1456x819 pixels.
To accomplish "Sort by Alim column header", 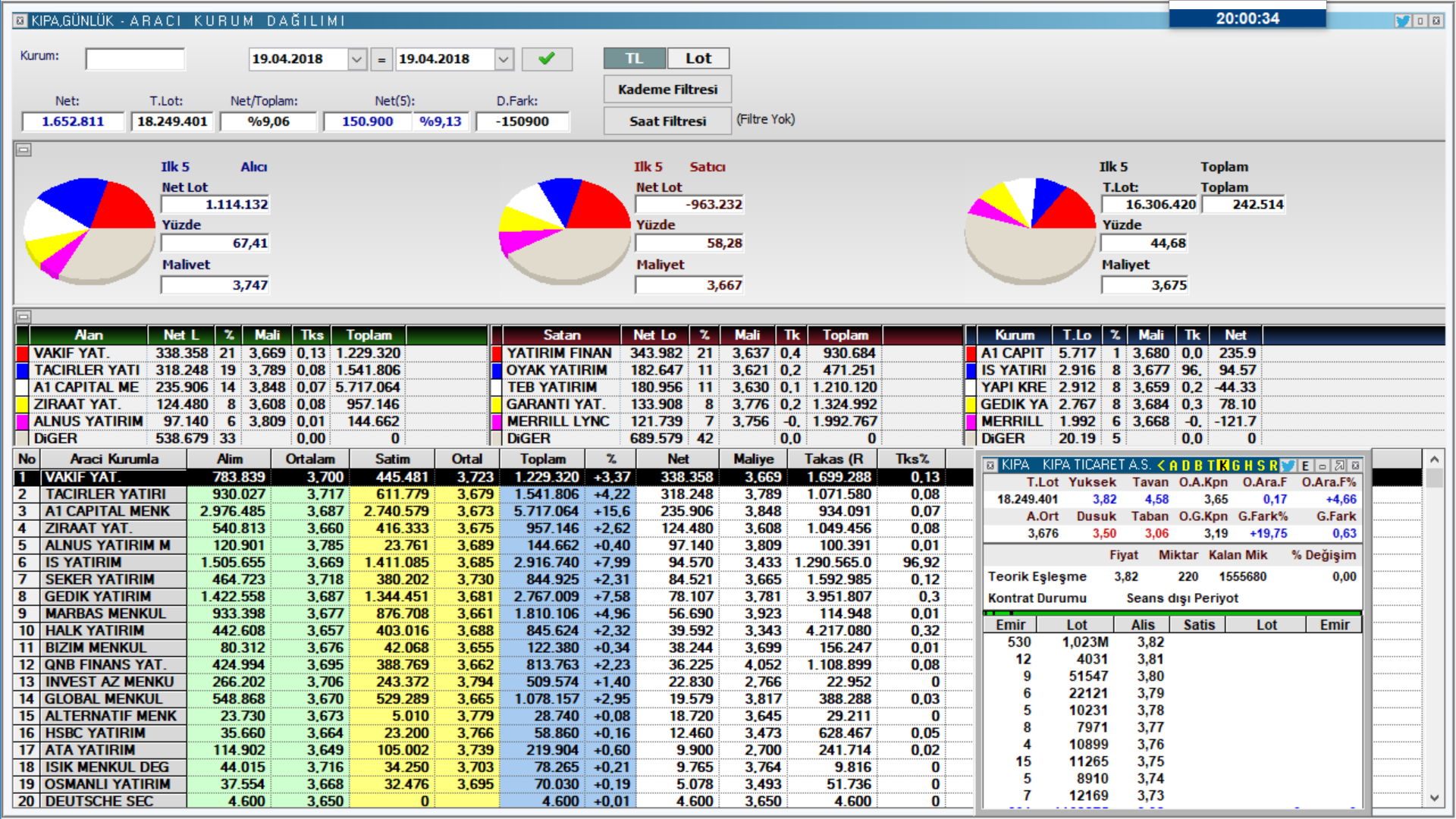I will point(230,459).
